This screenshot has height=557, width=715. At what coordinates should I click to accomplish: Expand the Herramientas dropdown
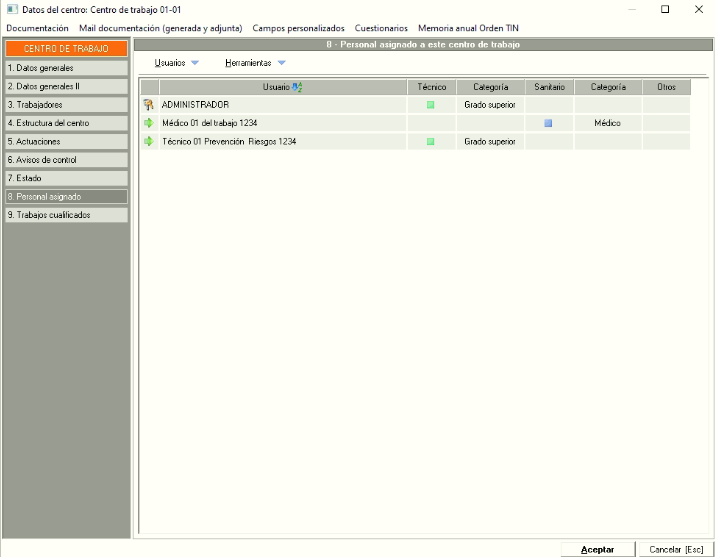point(255,63)
